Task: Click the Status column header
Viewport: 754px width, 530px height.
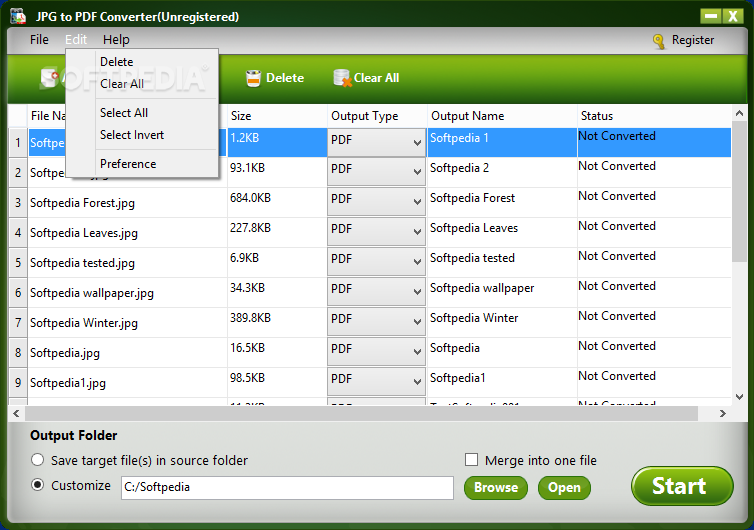Action: (x=654, y=116)
